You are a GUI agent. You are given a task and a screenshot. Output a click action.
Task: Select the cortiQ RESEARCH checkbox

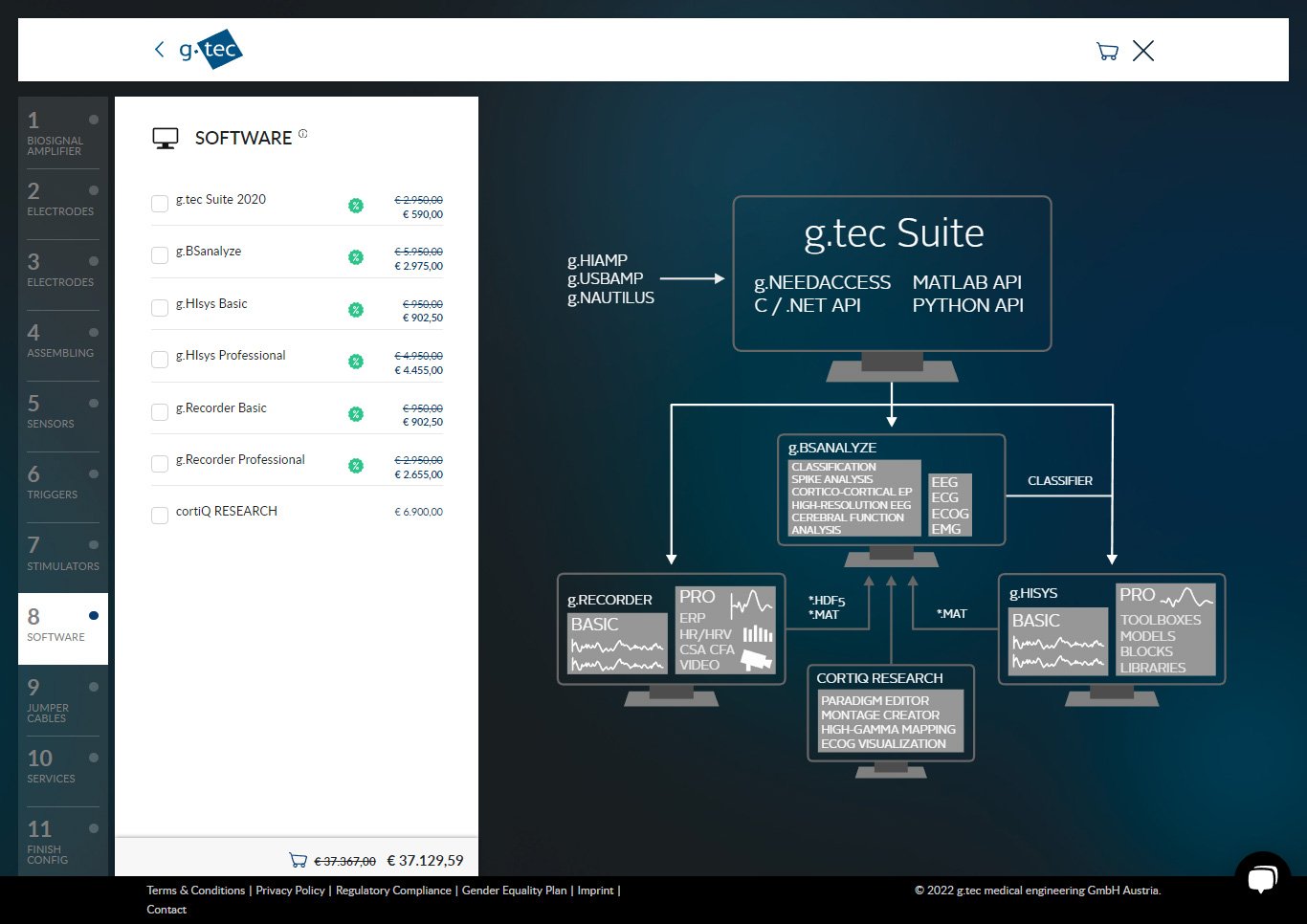[x=160, y=516]
